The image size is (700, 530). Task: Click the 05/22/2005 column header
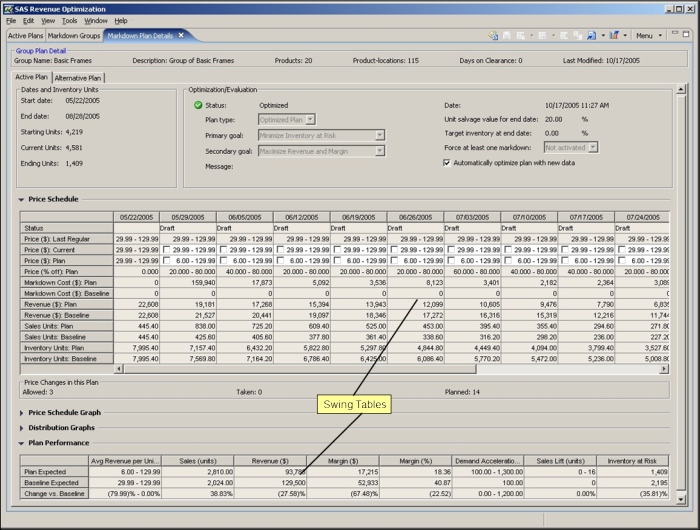[x=137, y=217]
